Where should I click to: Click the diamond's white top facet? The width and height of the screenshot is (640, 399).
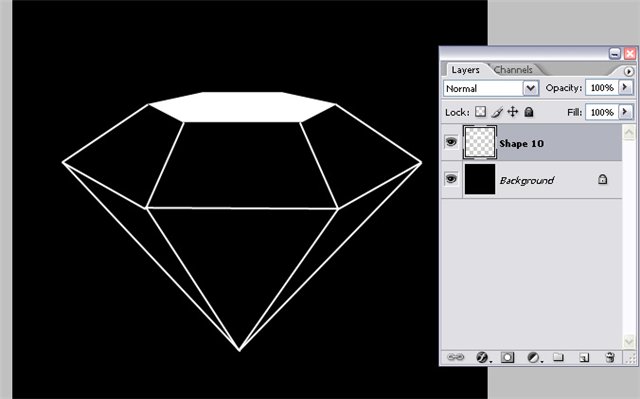coord(242,107)
